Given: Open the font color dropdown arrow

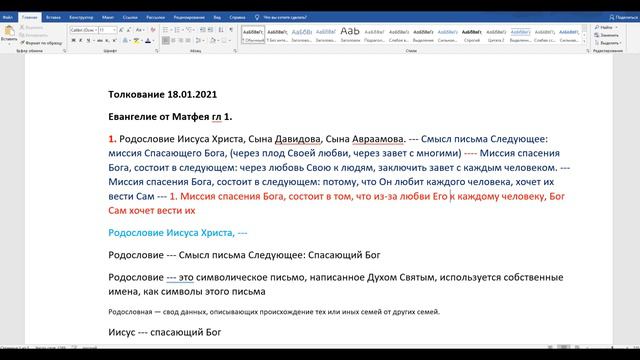Looking at the screenshot, I should tap(153, 40).
